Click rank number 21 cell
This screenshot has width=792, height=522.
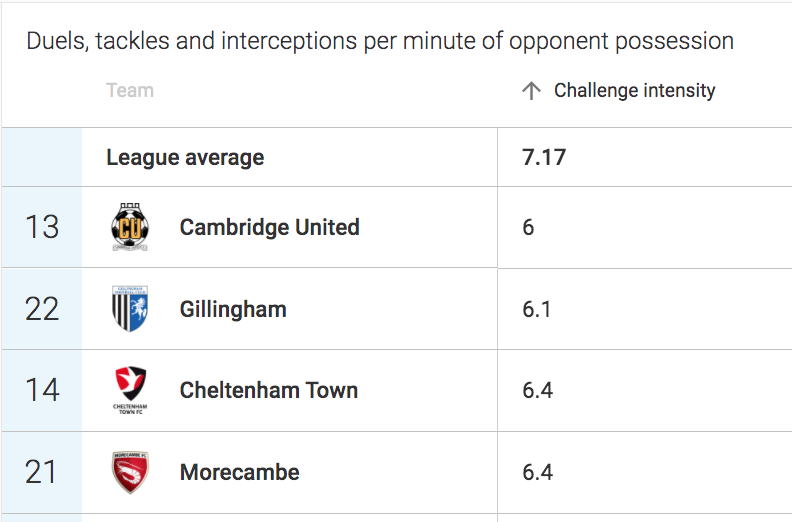click(42, 472)
